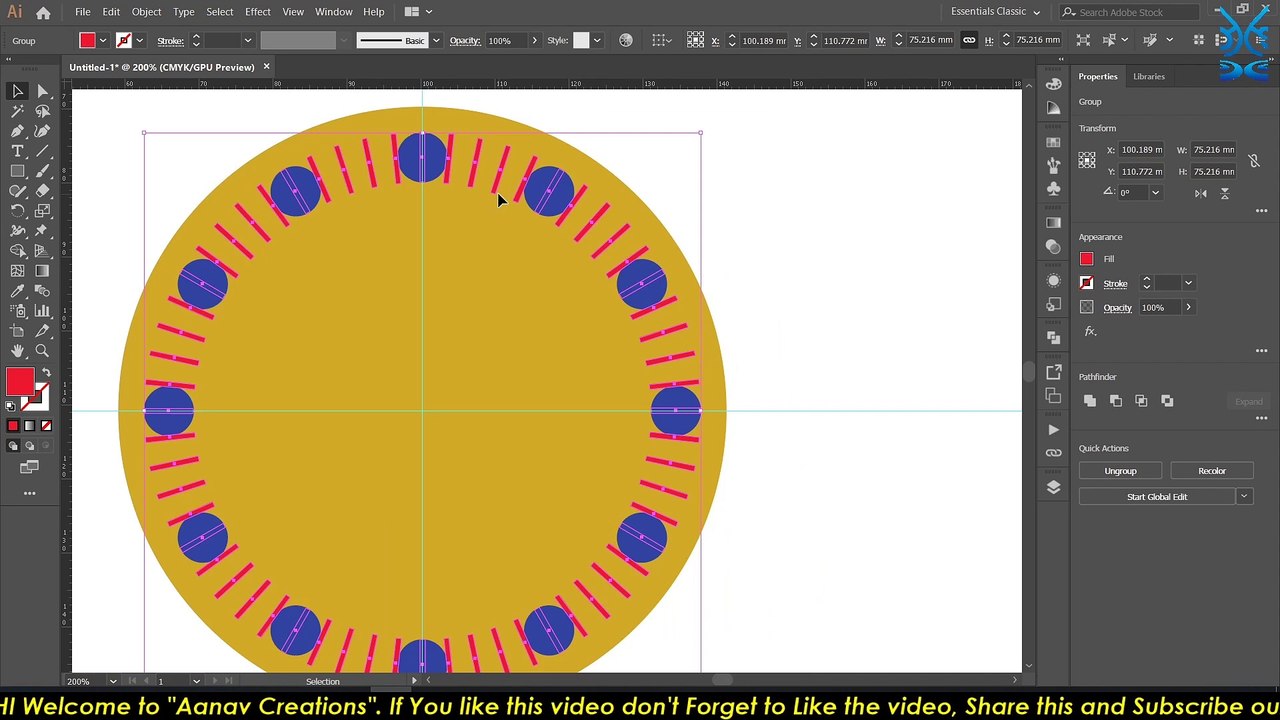
Task: Select the Mesh tool
Action: click(17, 271)
